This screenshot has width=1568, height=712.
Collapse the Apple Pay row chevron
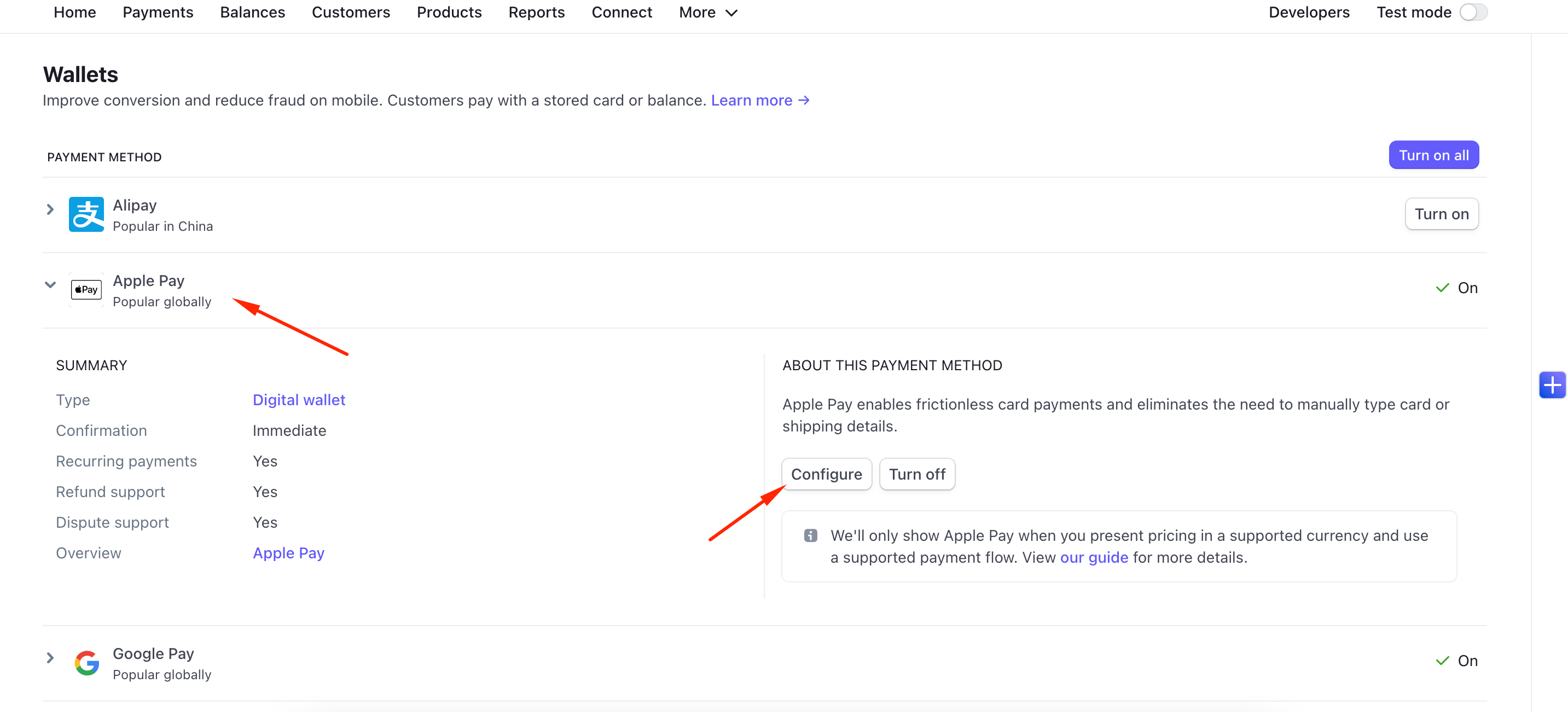(50, 285)
